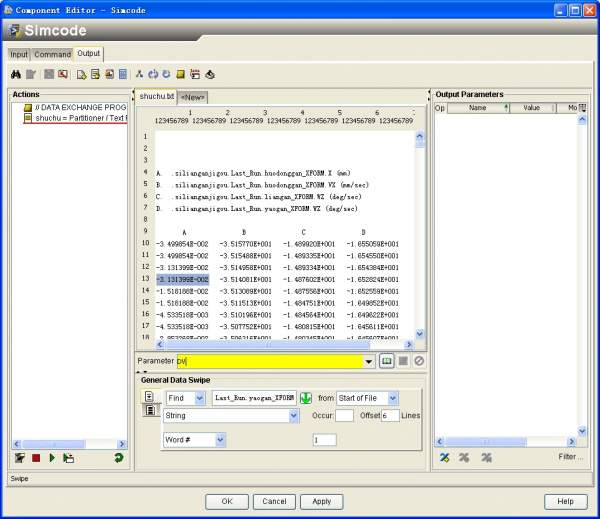The width and height of the screenshot is (600, 519).
Task: Click the Cancel button
Action: click(x=274, y=501)
